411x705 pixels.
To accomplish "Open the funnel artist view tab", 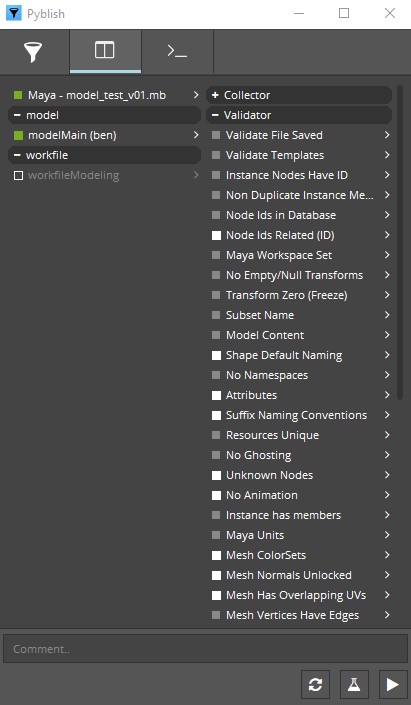I will click(x=34, y=51).
